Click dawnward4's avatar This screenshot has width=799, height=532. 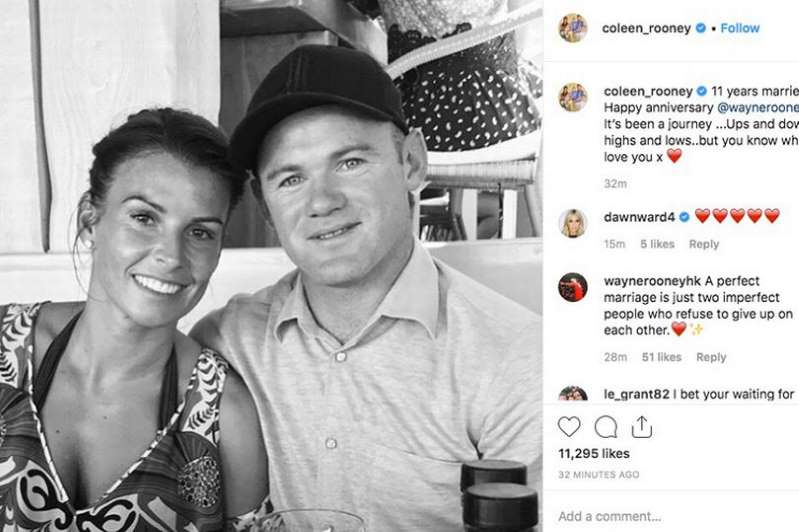(573, 223)
